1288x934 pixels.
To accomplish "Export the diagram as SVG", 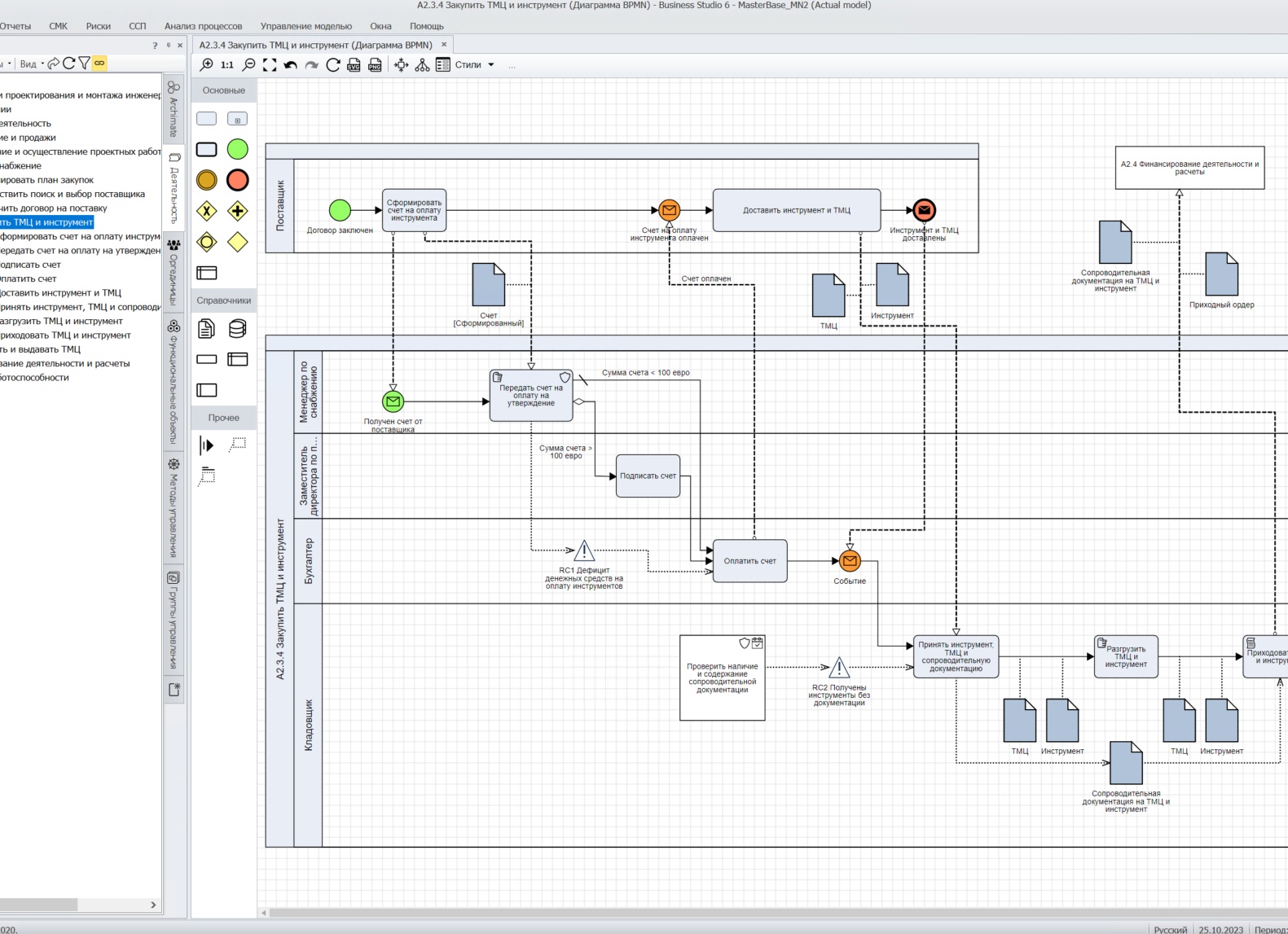I will (354, 65).
